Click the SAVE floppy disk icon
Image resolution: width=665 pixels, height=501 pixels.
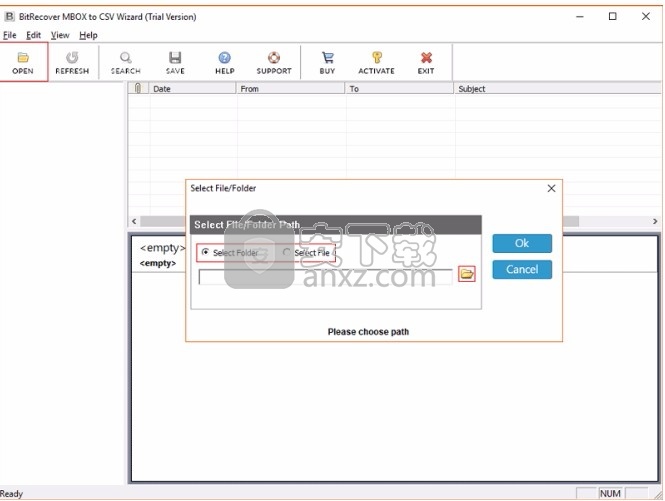click(175, 57)
